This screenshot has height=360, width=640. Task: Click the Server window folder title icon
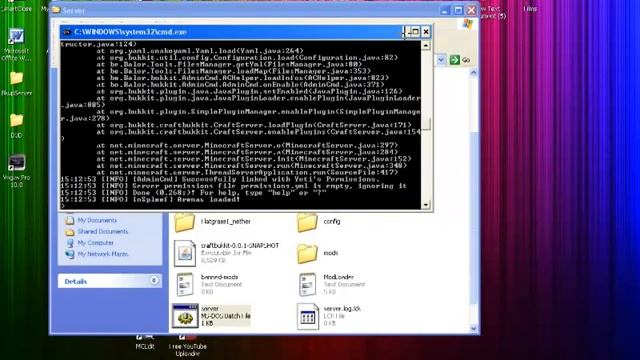coord(56,10)
